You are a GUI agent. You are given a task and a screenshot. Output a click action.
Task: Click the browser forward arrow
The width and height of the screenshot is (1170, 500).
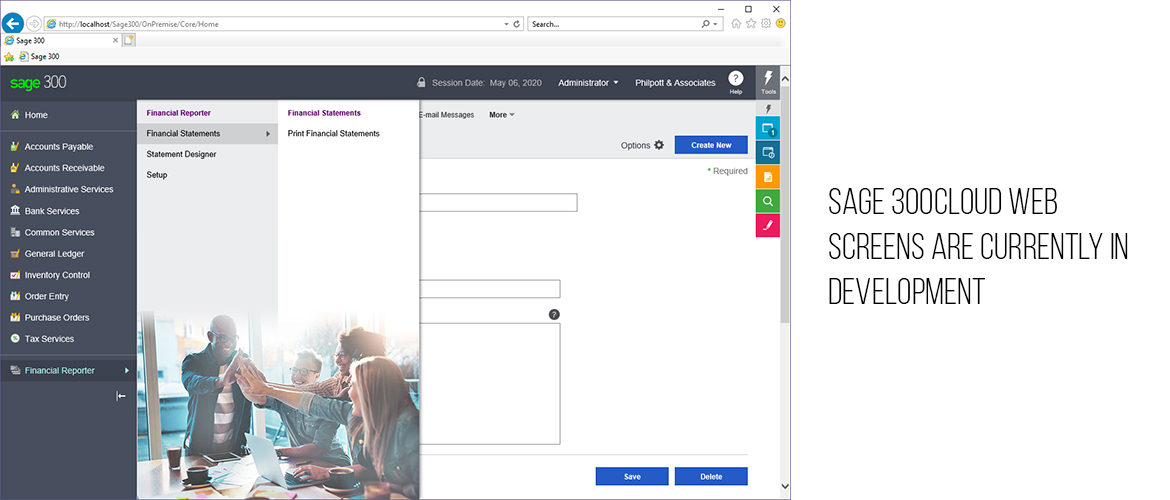[34, 24]
